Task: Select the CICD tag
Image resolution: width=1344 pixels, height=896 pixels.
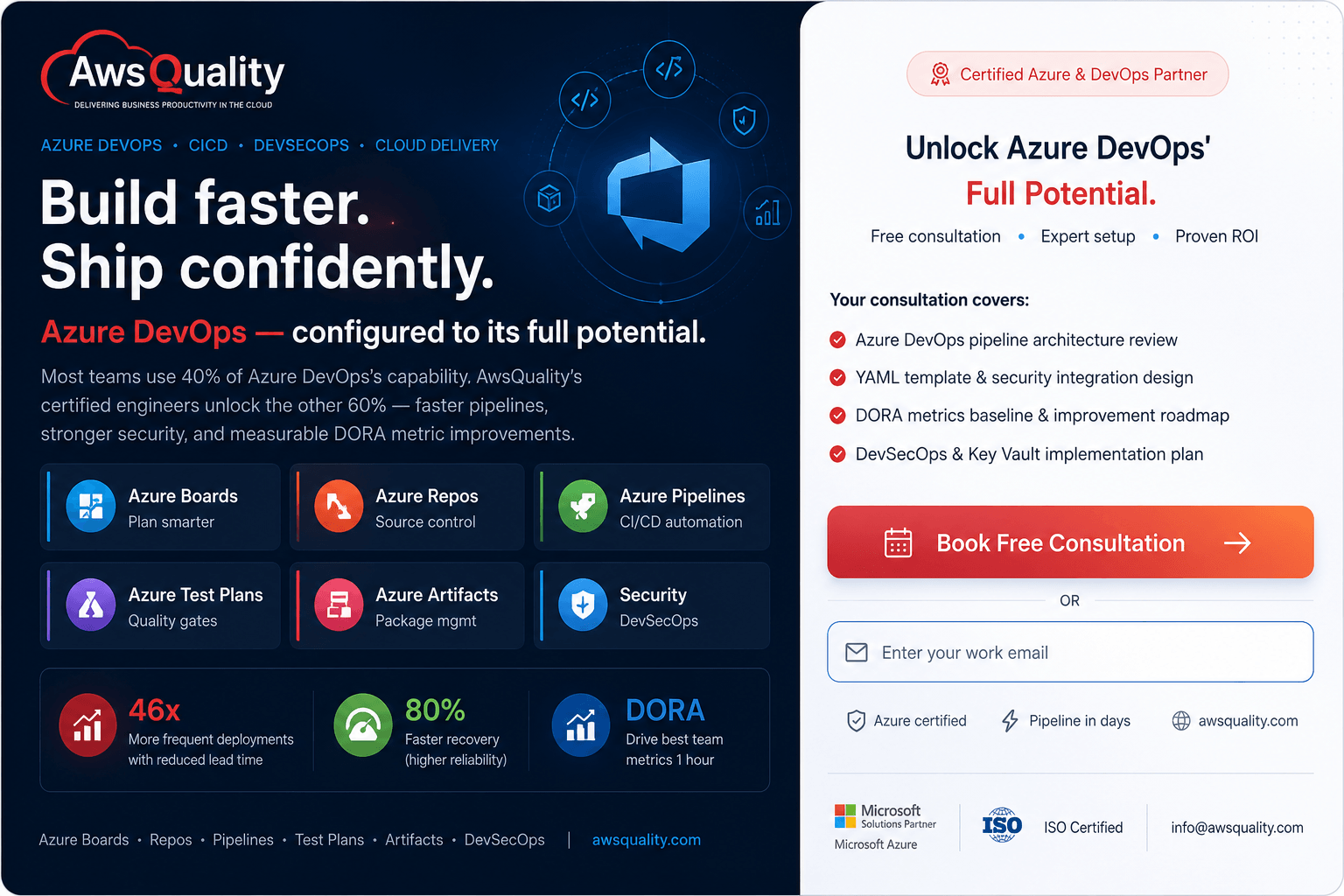Action: coord(208,145)
